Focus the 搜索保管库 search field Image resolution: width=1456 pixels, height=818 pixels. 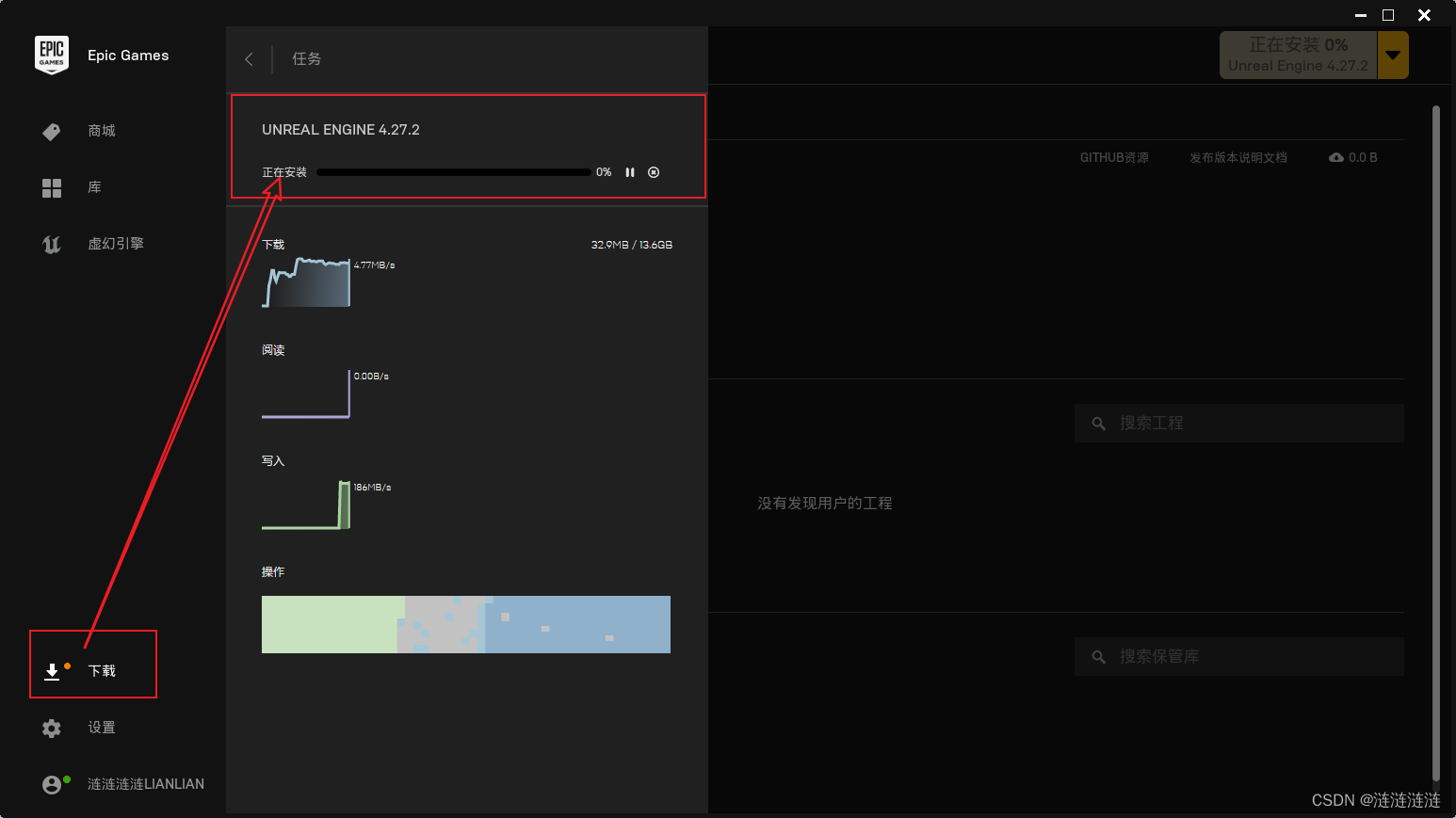pyautogui.click(x=1239, y=657)
